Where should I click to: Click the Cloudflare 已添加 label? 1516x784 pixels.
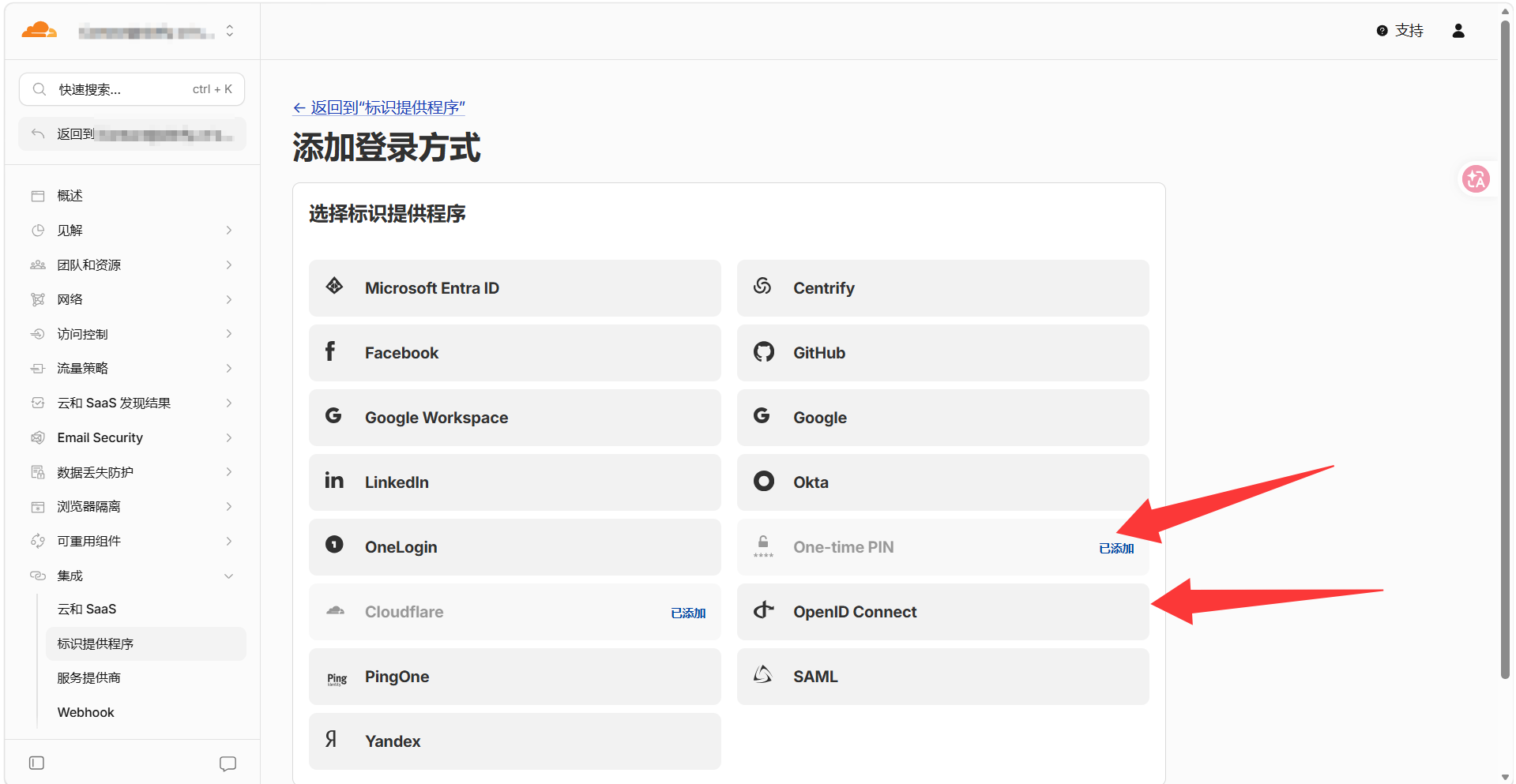point(688,613)
